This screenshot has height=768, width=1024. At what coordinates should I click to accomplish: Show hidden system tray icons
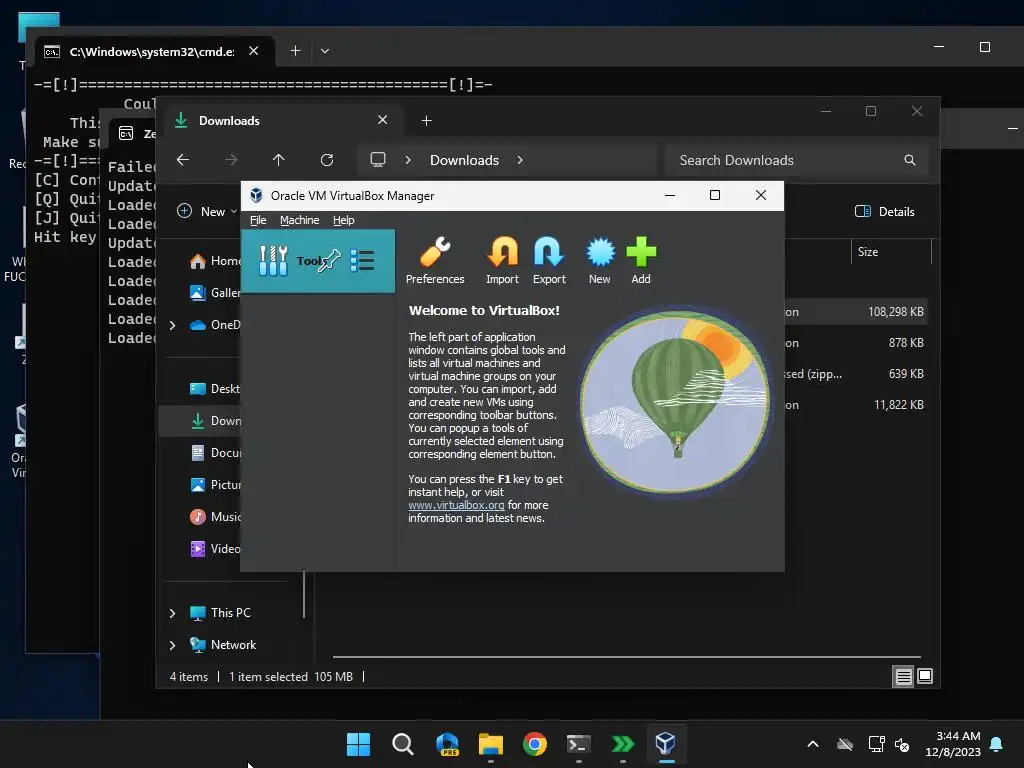pos(813,744)
